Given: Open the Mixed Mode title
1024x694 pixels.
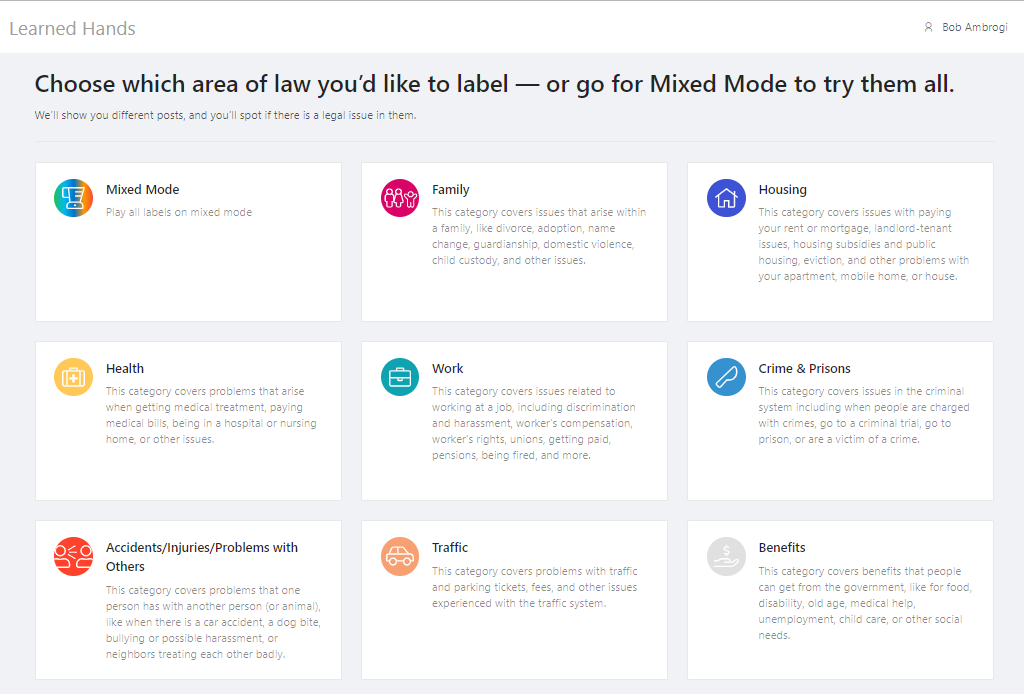Looking at the screenshot, I should pos(143,190).
